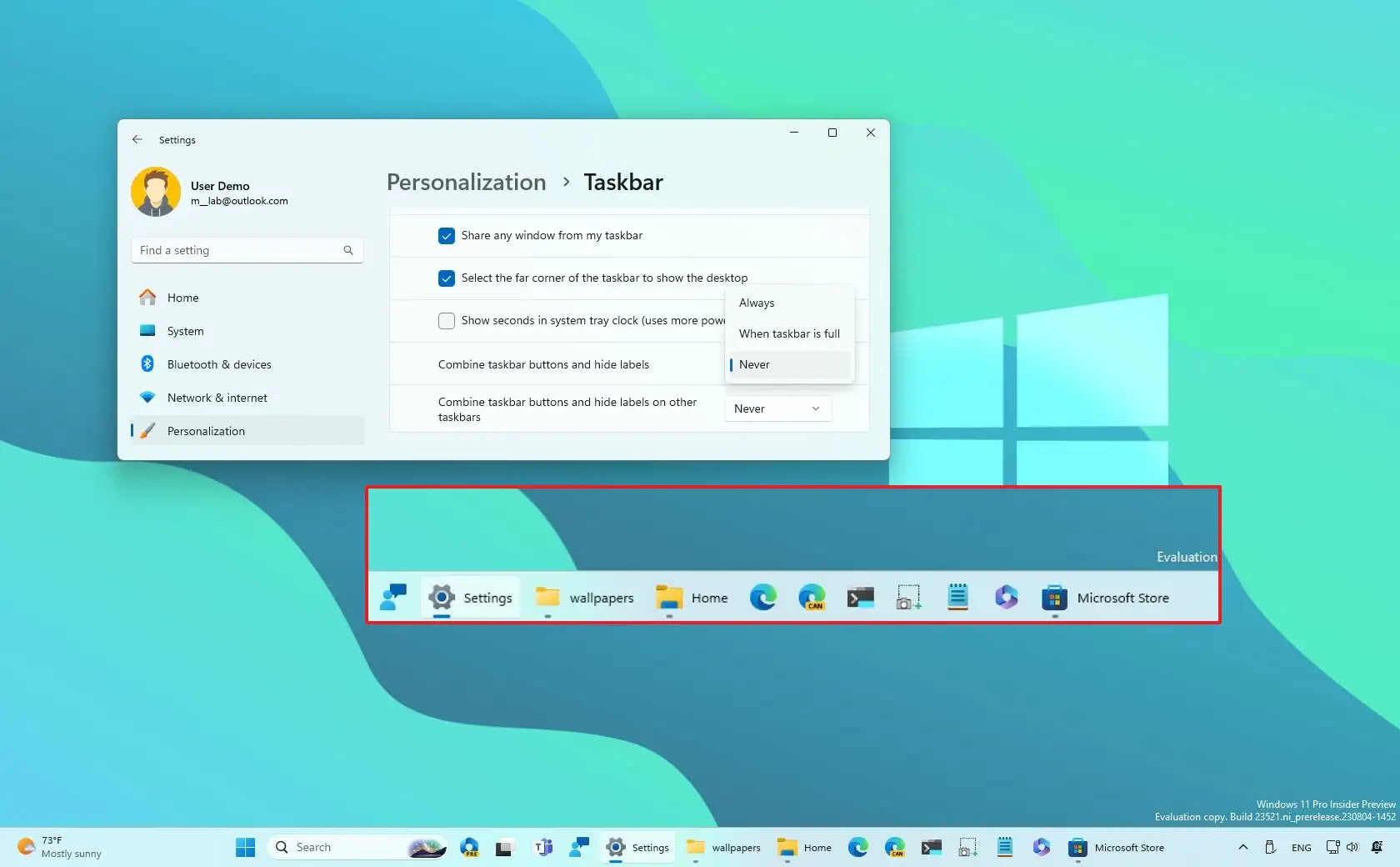Viewport: 1400px width, 867px height.
Task: Uncheck Select the far corner to show desktop
Action: [447, 278]
